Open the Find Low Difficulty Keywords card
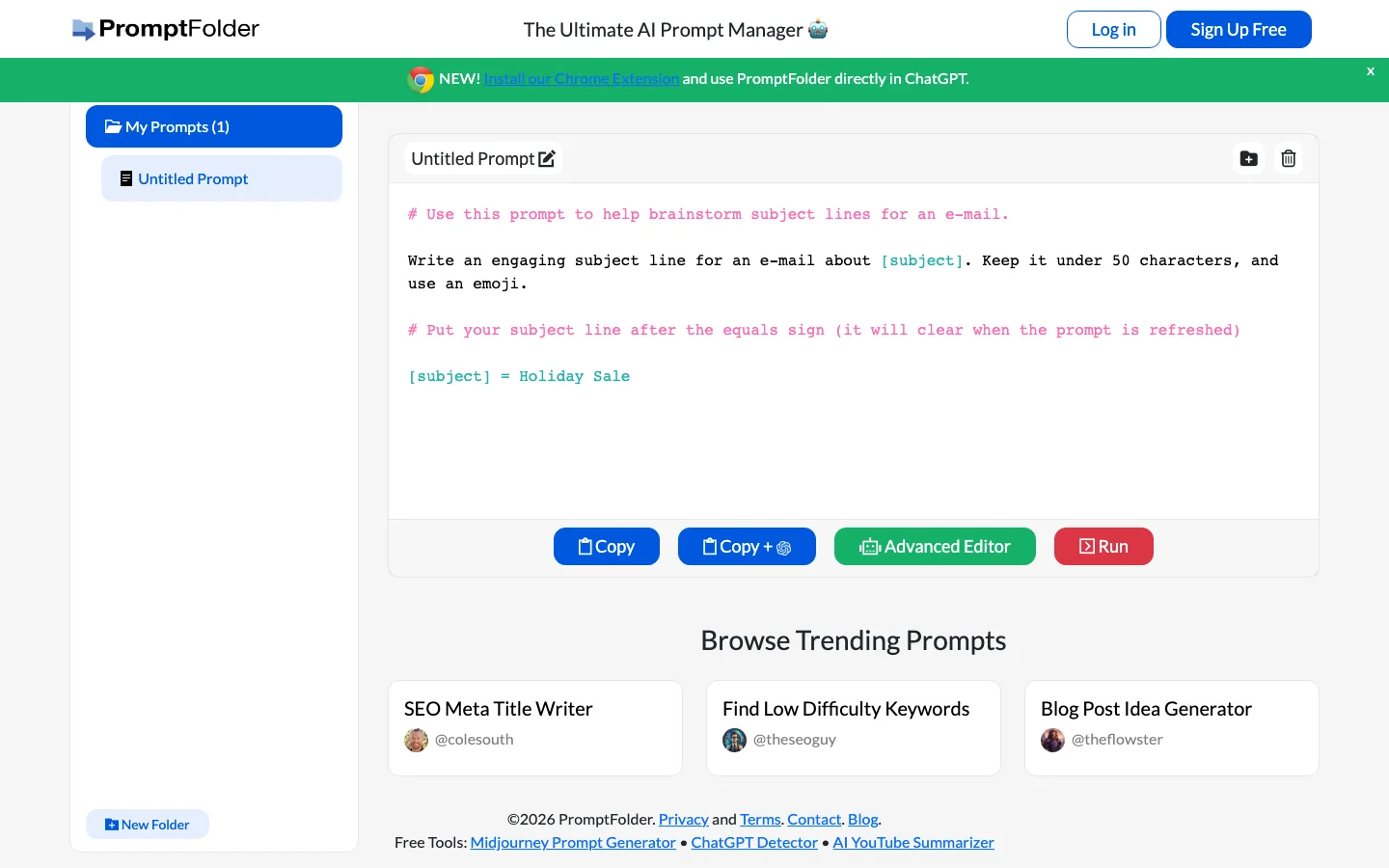This screenshot has height=868, width=1389. (x=854, y=728)
